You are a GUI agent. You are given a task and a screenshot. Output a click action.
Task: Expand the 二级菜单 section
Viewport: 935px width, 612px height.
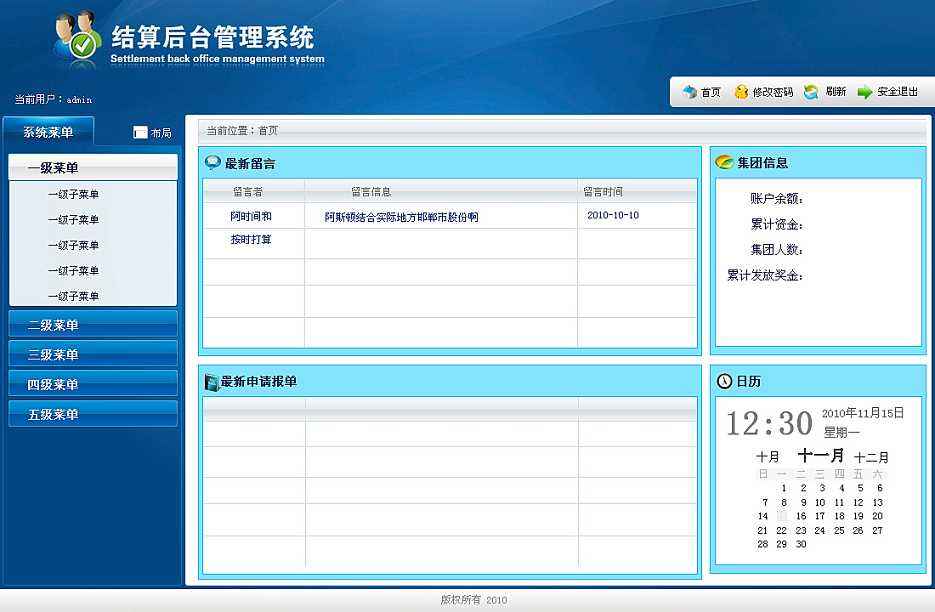pyautogui.click(x=92, y=325)
